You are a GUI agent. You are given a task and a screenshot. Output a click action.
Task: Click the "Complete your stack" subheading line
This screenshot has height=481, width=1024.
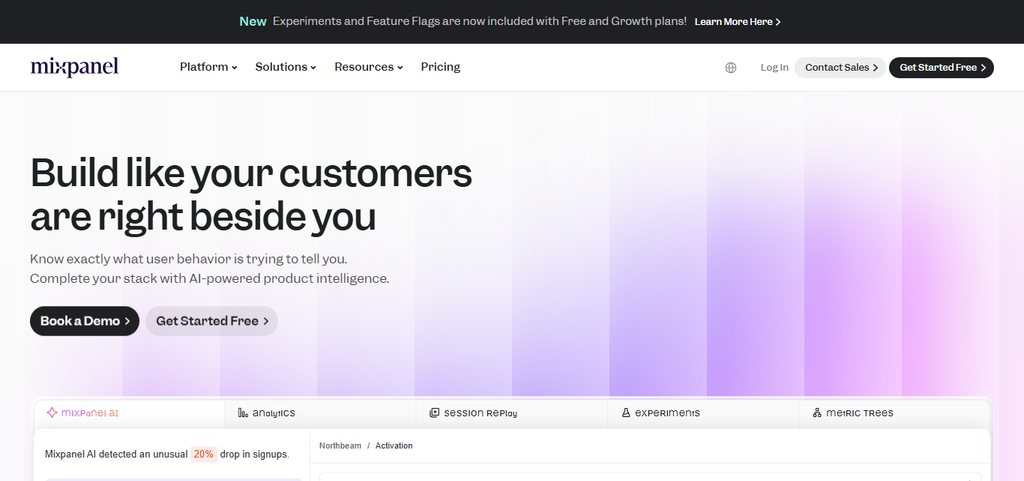click(210, 278)
